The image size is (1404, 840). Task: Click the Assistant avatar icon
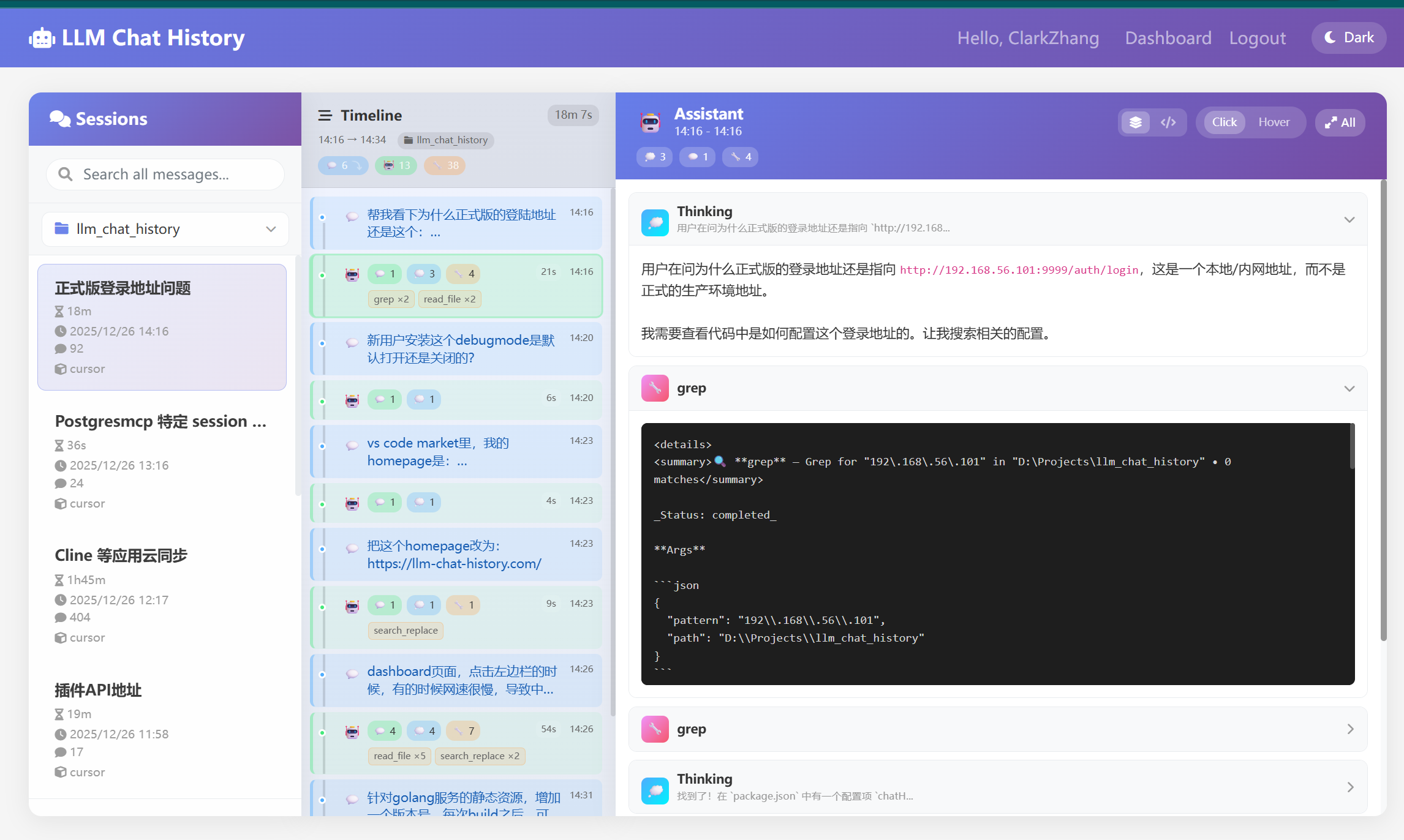[x=650, y=122]
